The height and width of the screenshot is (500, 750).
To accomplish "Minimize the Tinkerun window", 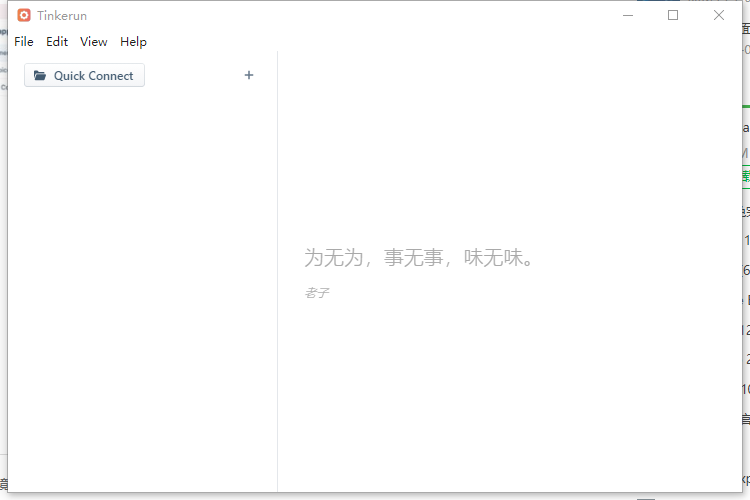I will click(628, 15).
